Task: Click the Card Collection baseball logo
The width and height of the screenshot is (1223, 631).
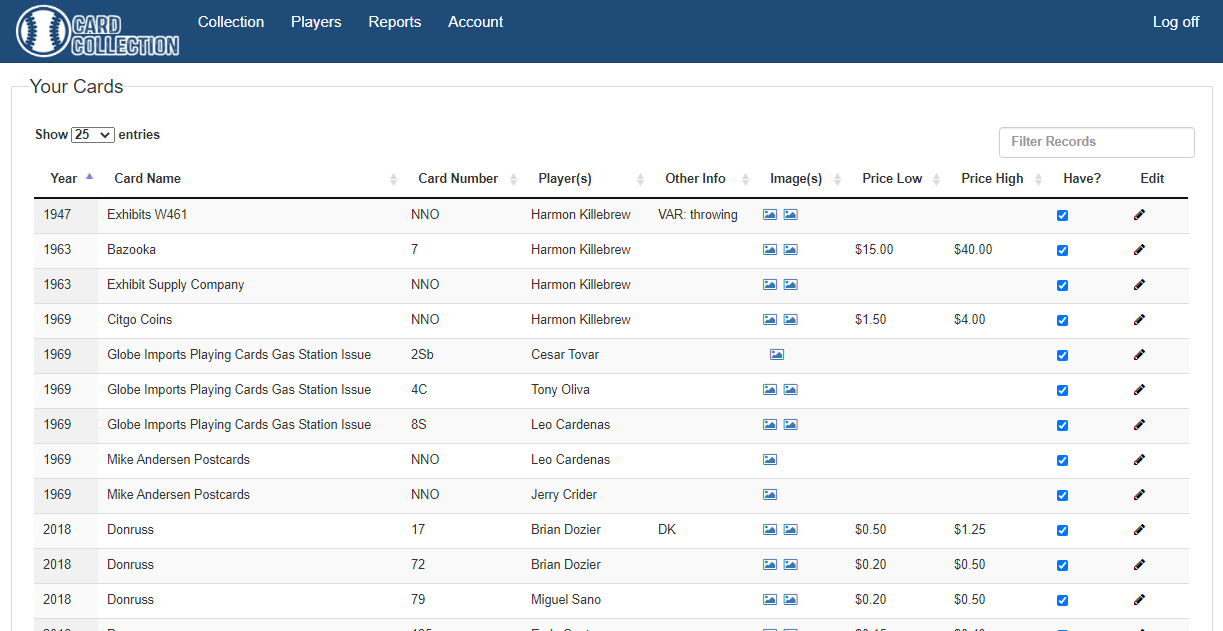Action: 97,32
